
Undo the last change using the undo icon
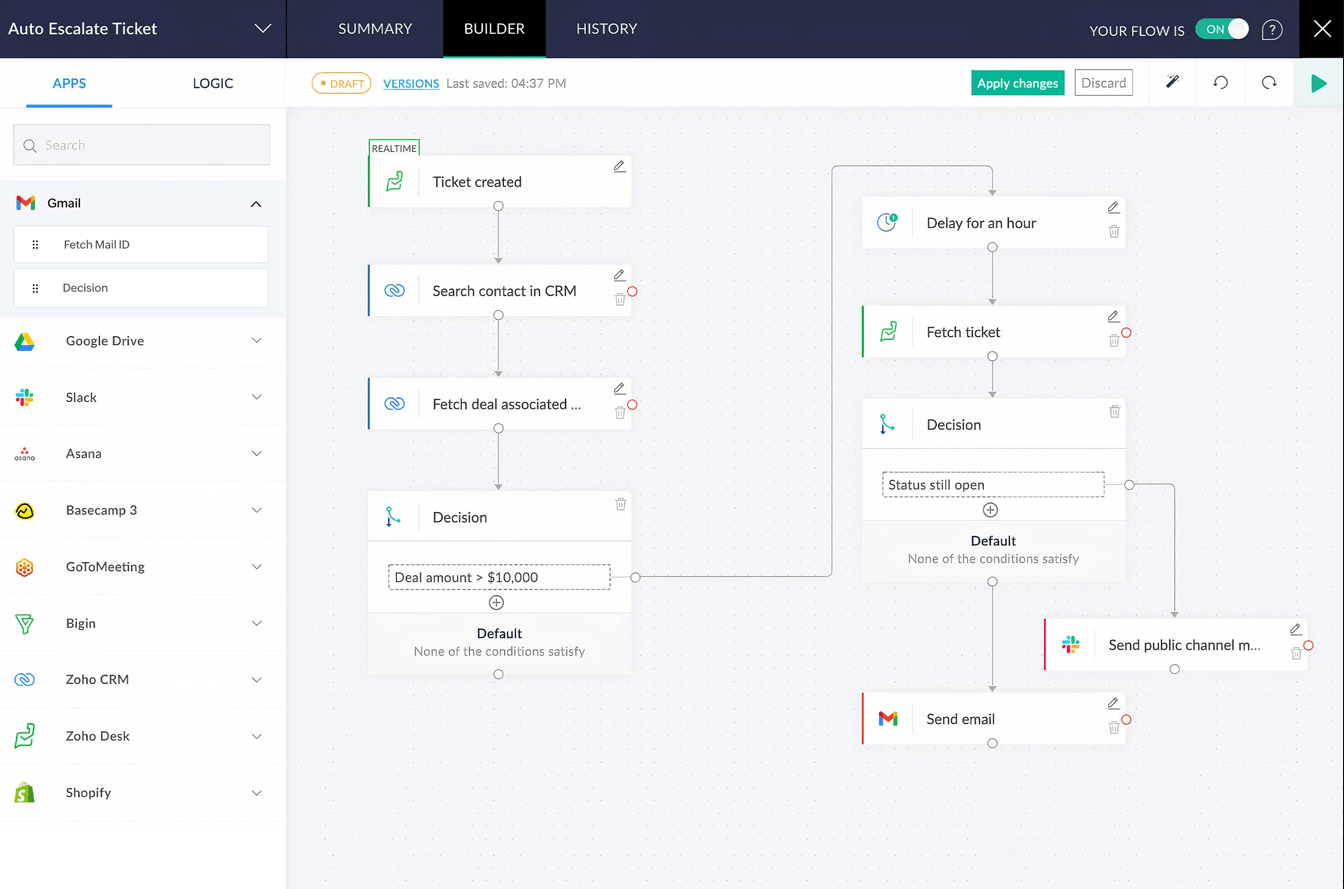(x=1220, y=83)
